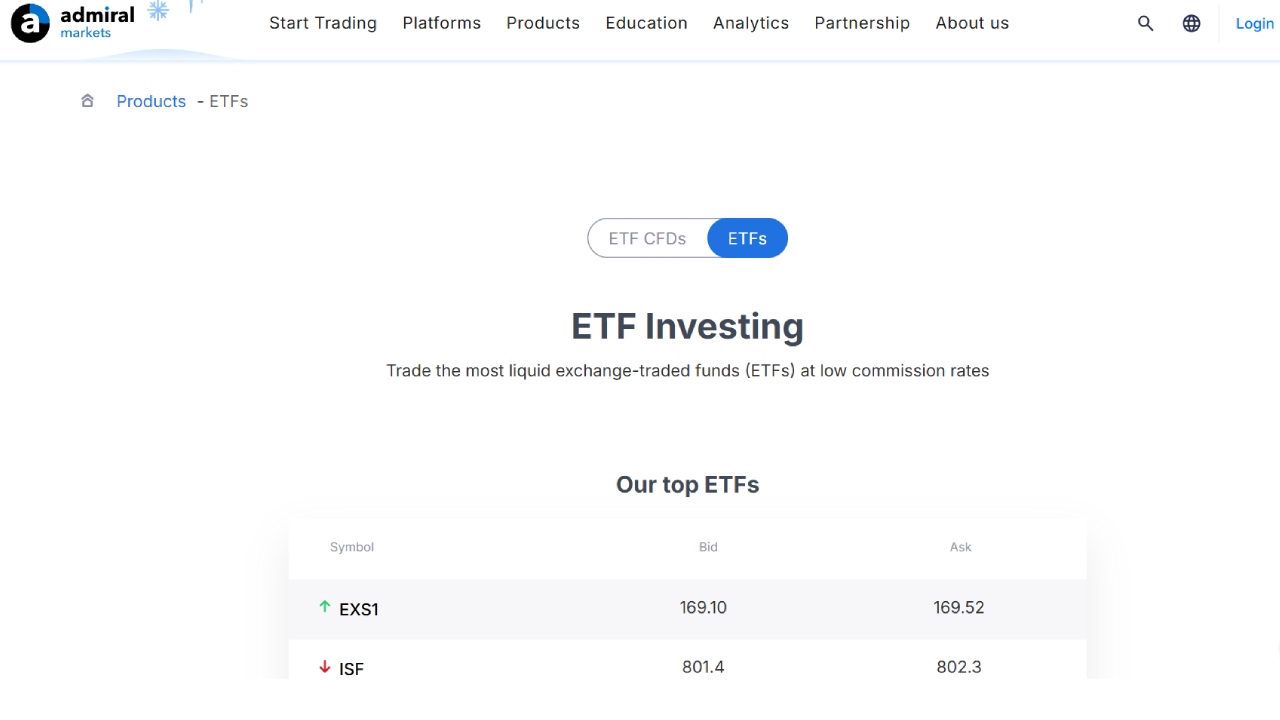Switch to the ETF CFDs option

point(647,238)
